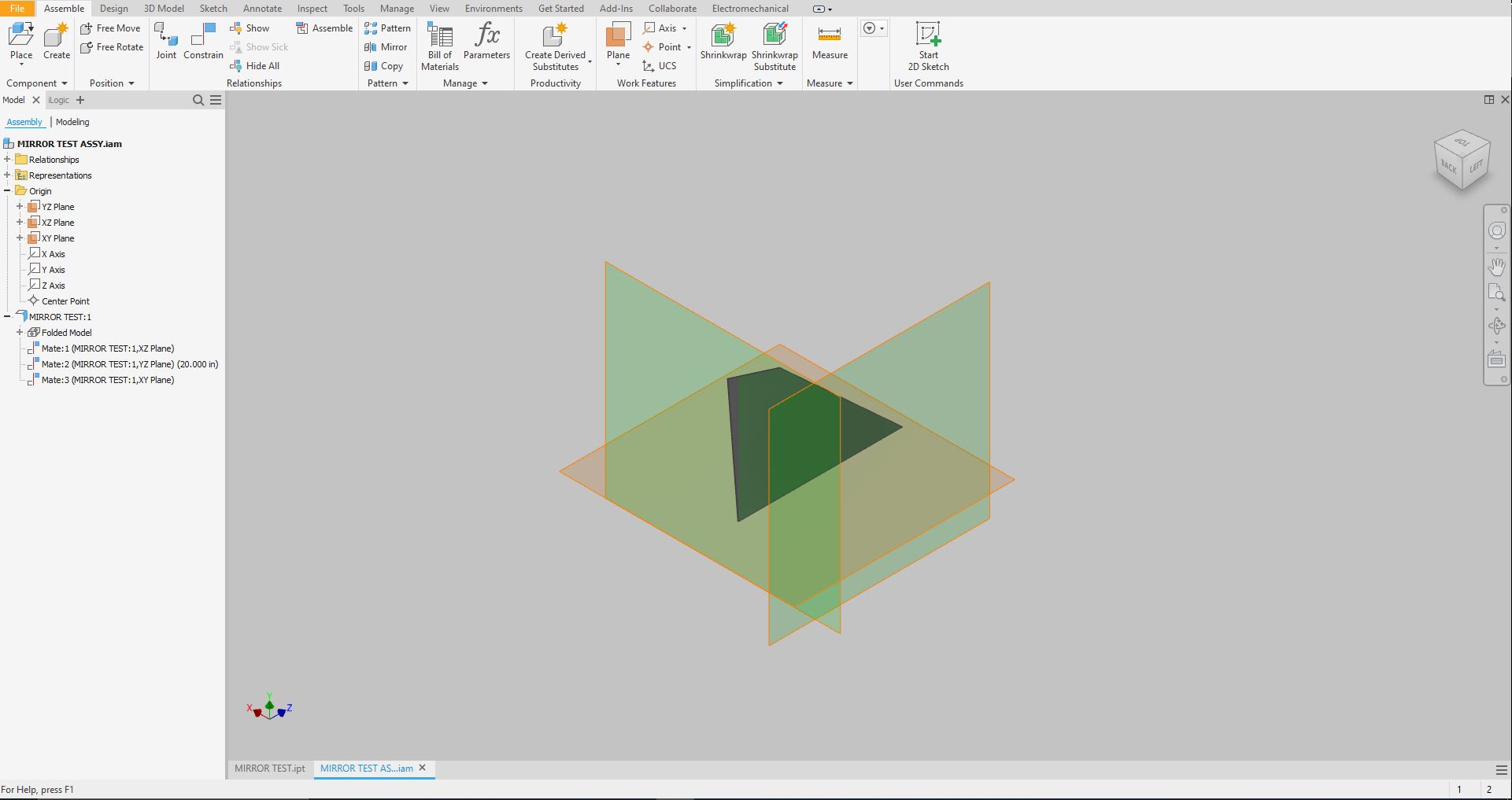Click the Mirror component tool
This screenshot has height=800, width=1512.
[x=386, y=47]
